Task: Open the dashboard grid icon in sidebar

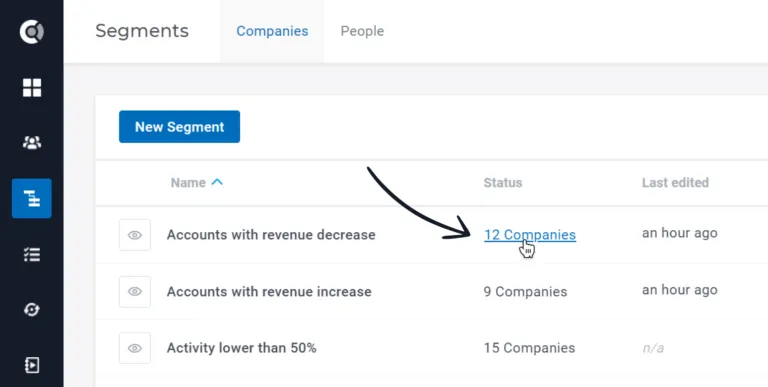Action: (x=32, y=88)
